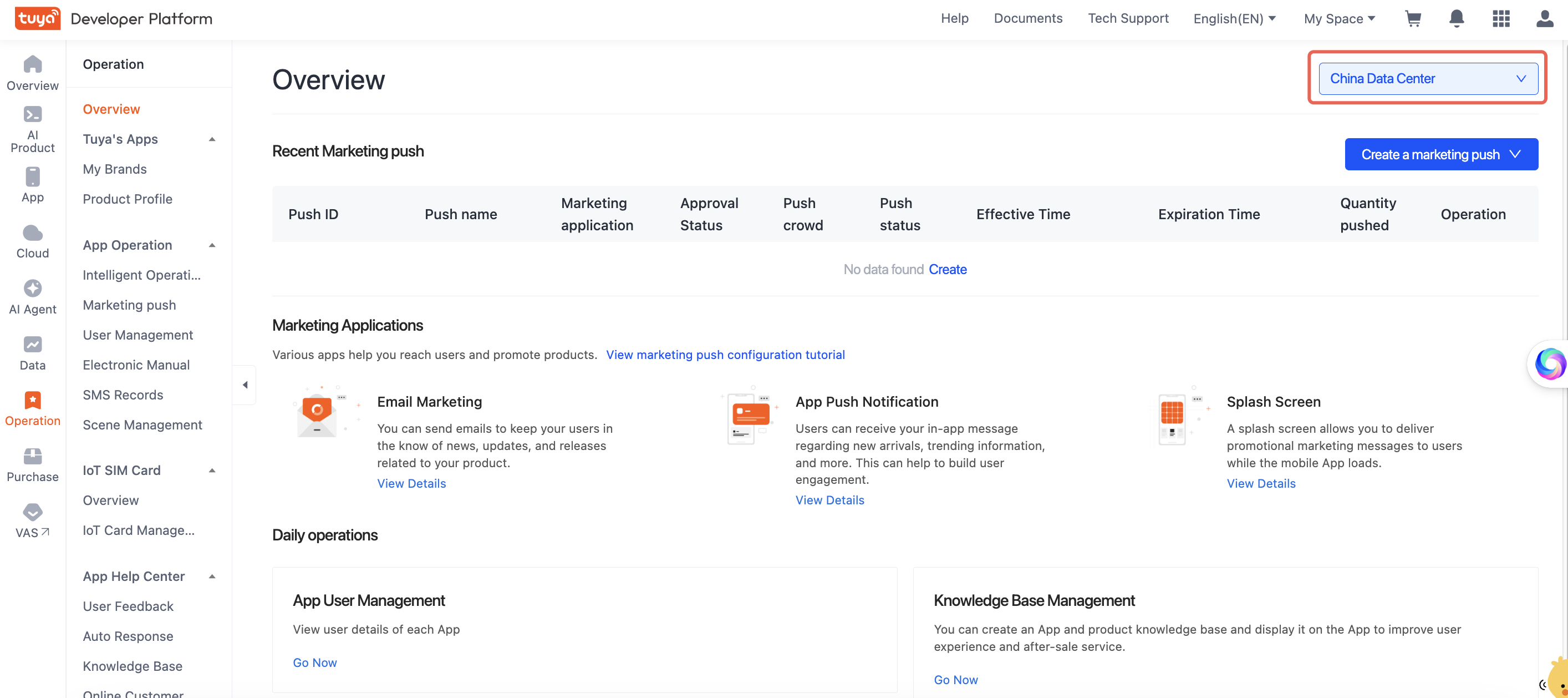This screenshot has height=698, width=1568.
Task: Expand Create a marketing push menu
Action: [x=1441, y=154]
